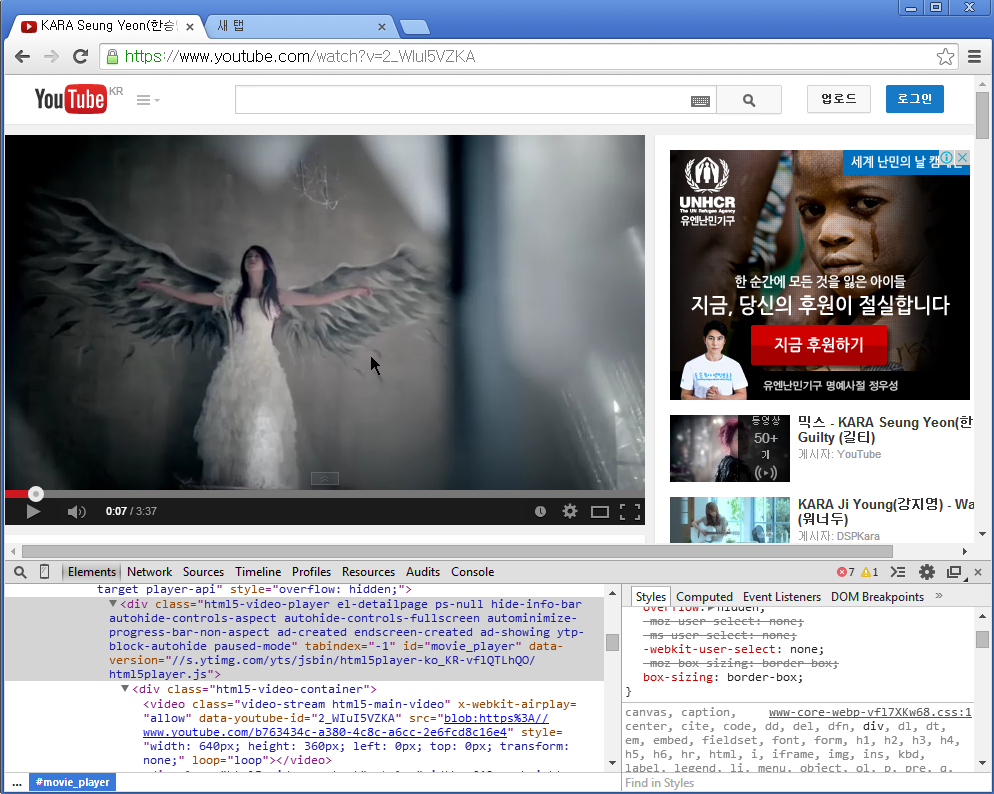The height and width of the screenshot is (794, 994).
Task: Open DevTools settings gear
Action: point(927,572)
